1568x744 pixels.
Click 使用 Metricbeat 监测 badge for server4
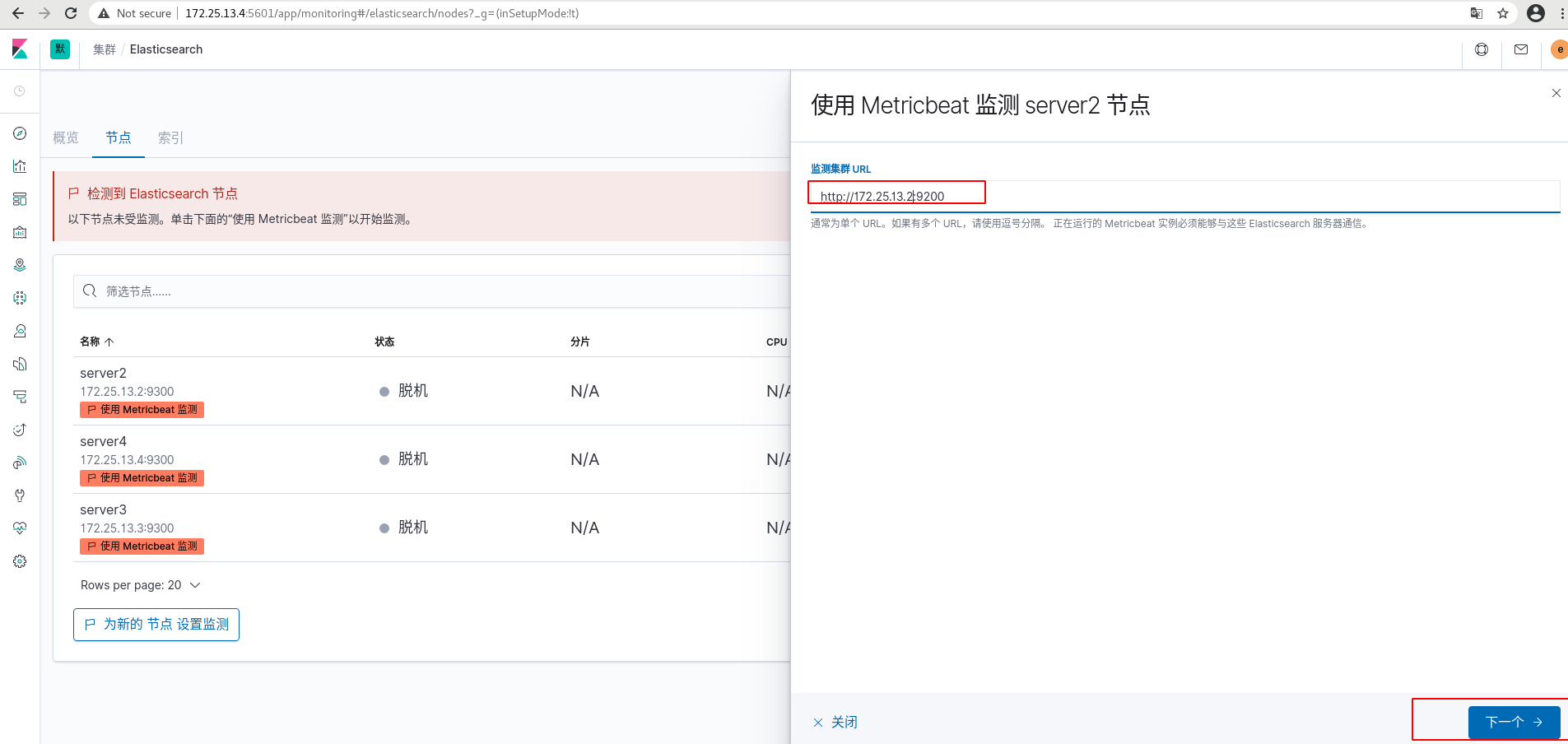coord(142,478)
